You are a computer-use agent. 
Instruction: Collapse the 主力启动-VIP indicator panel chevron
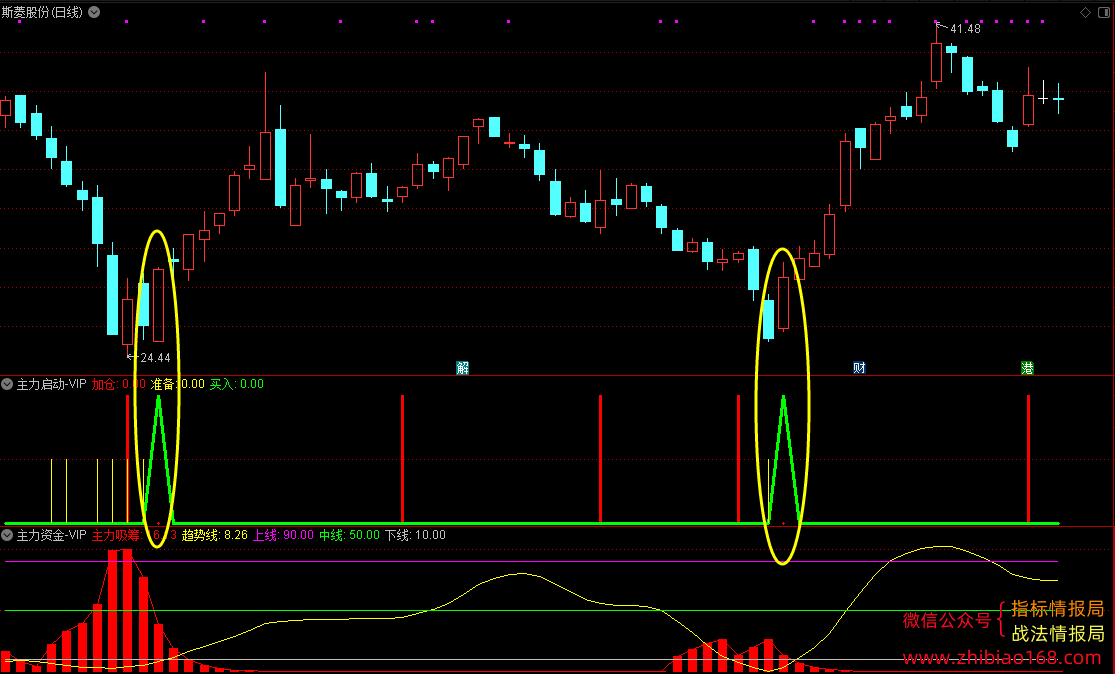(x=7, y=384)
